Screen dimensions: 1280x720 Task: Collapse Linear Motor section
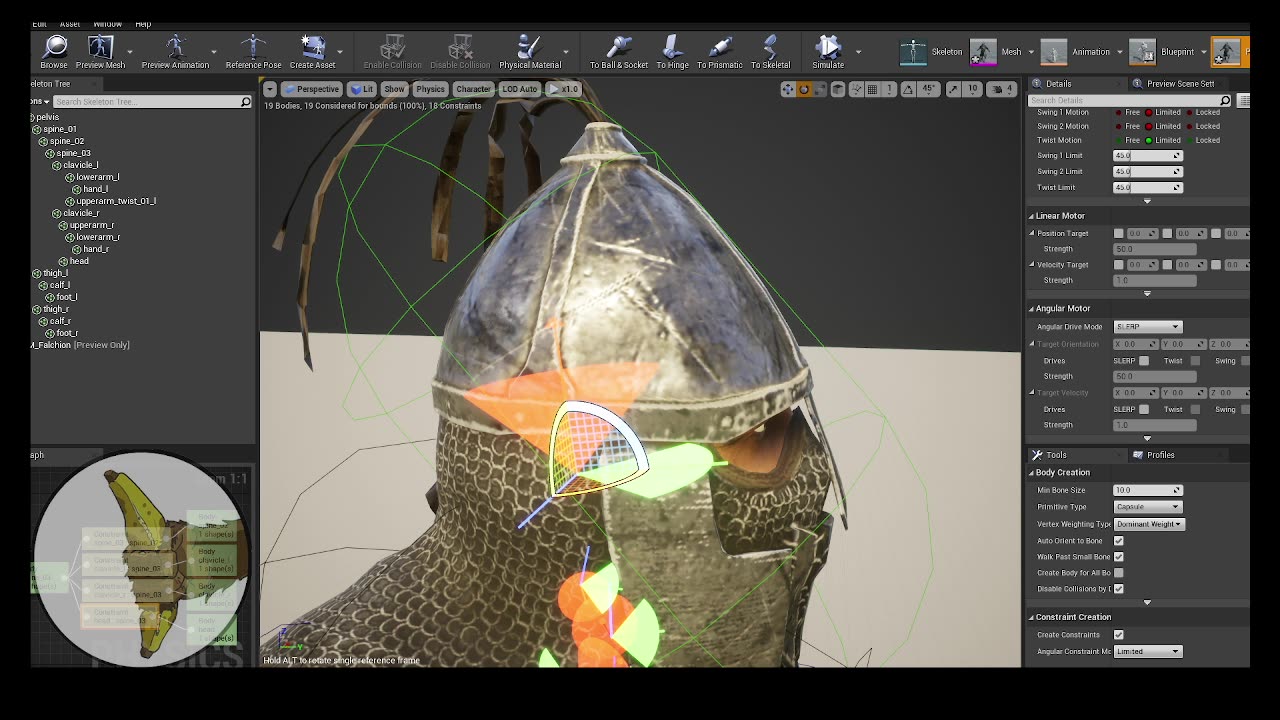pos(1031,216)
